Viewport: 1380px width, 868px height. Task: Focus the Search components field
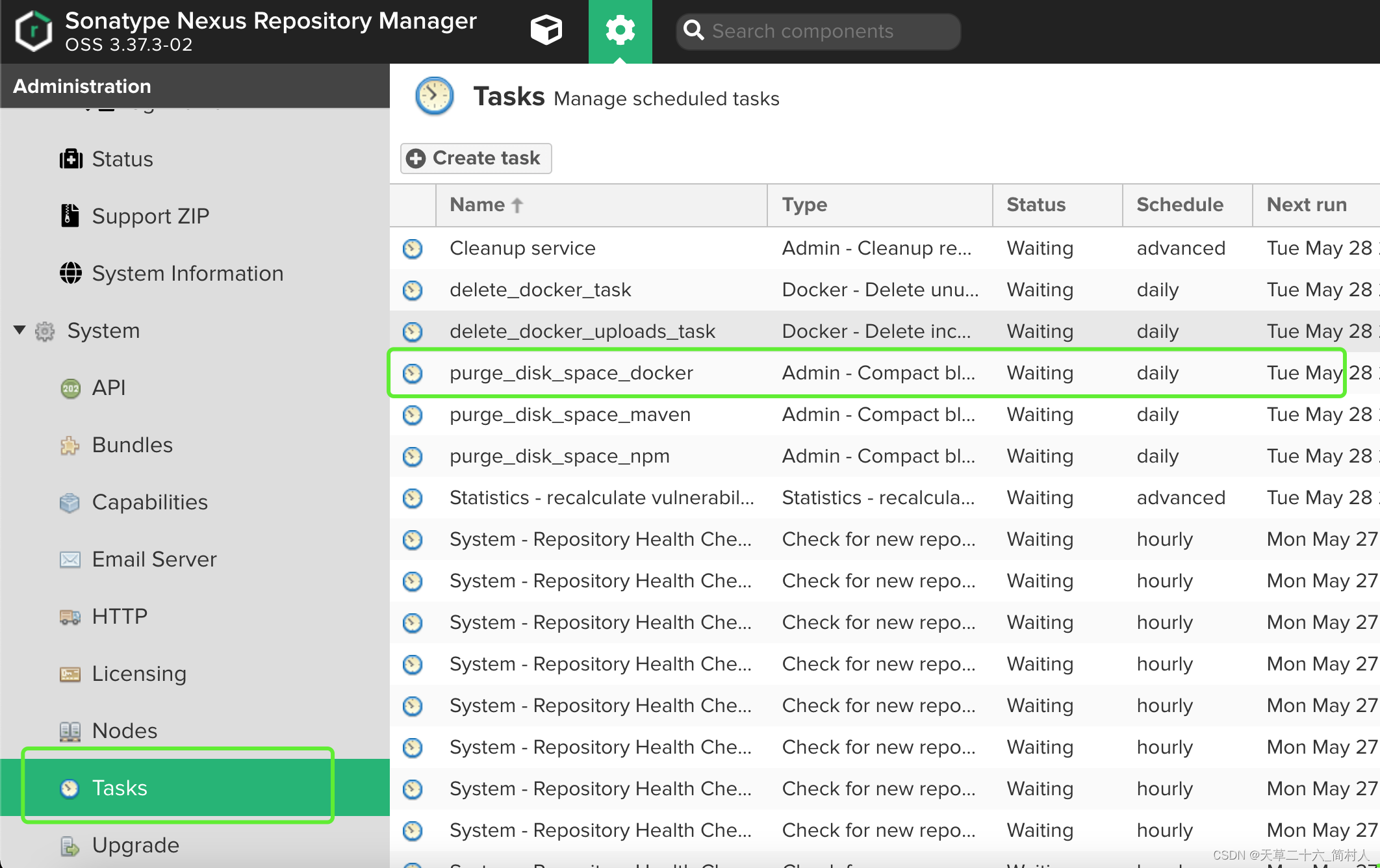click(819, 31)
